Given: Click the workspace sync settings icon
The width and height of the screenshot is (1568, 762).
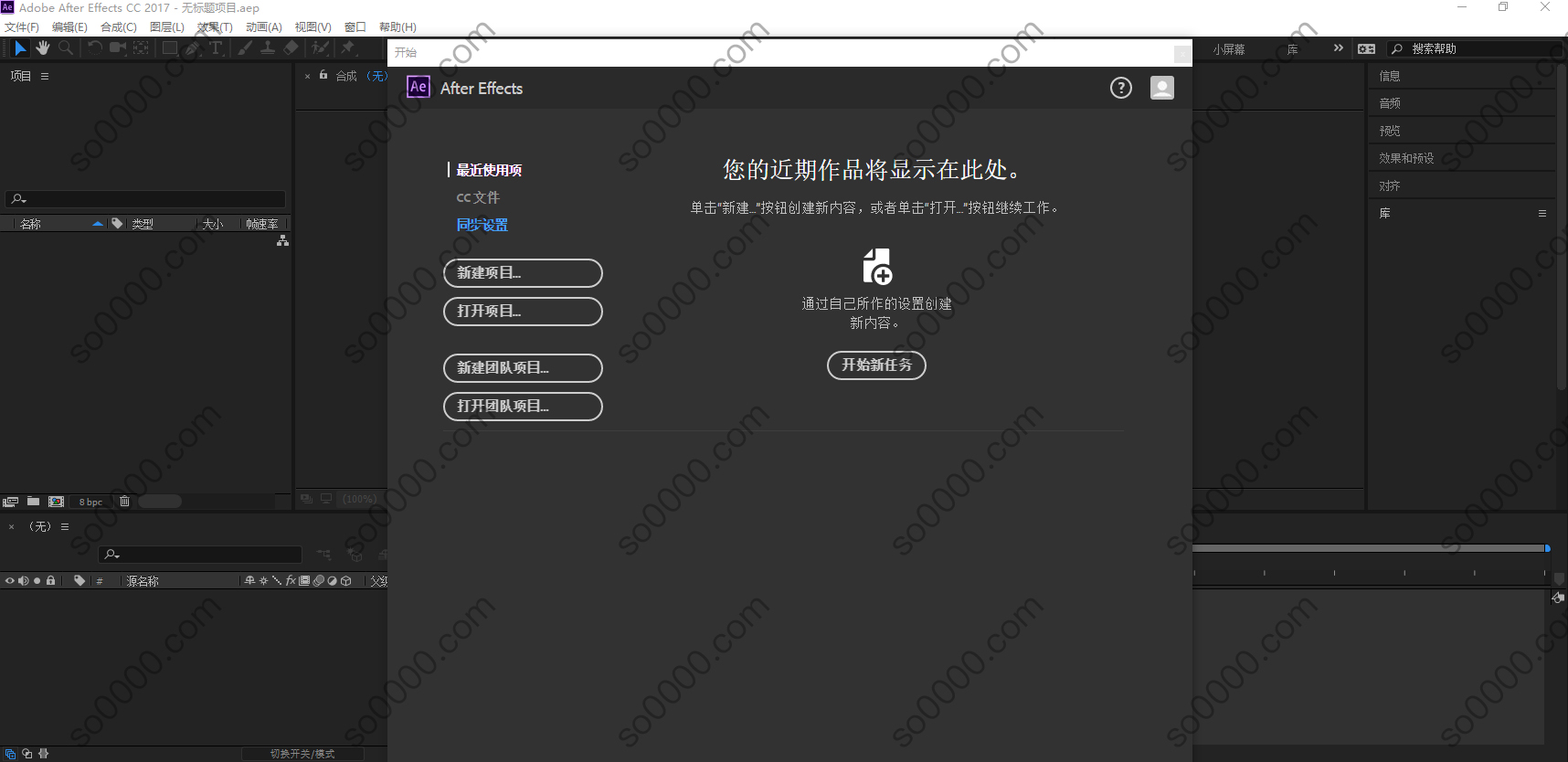Looking at the screenshot, I should [x=1367, y=48].
